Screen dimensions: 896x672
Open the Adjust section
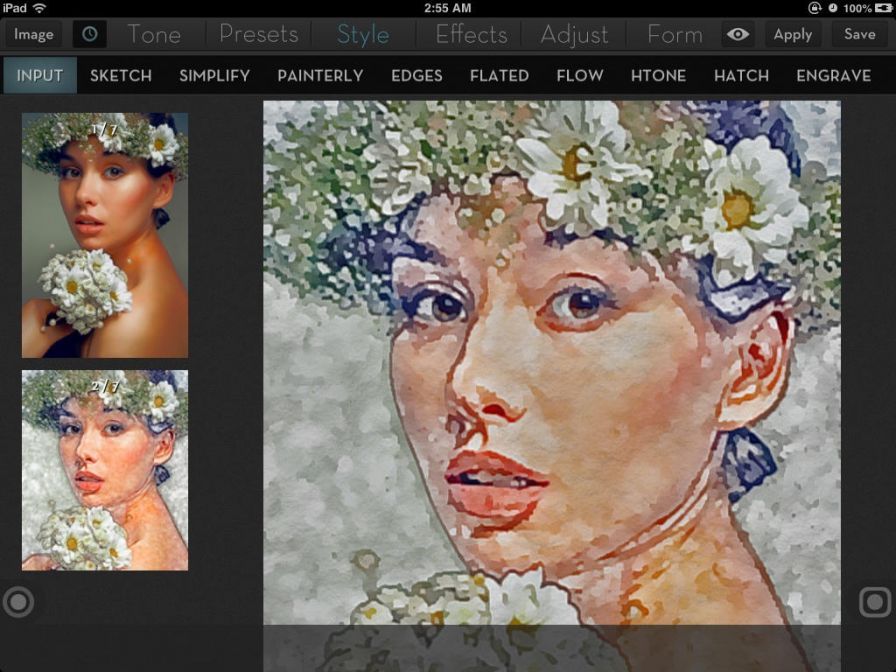pyautogui.click(x=575, y=34)
